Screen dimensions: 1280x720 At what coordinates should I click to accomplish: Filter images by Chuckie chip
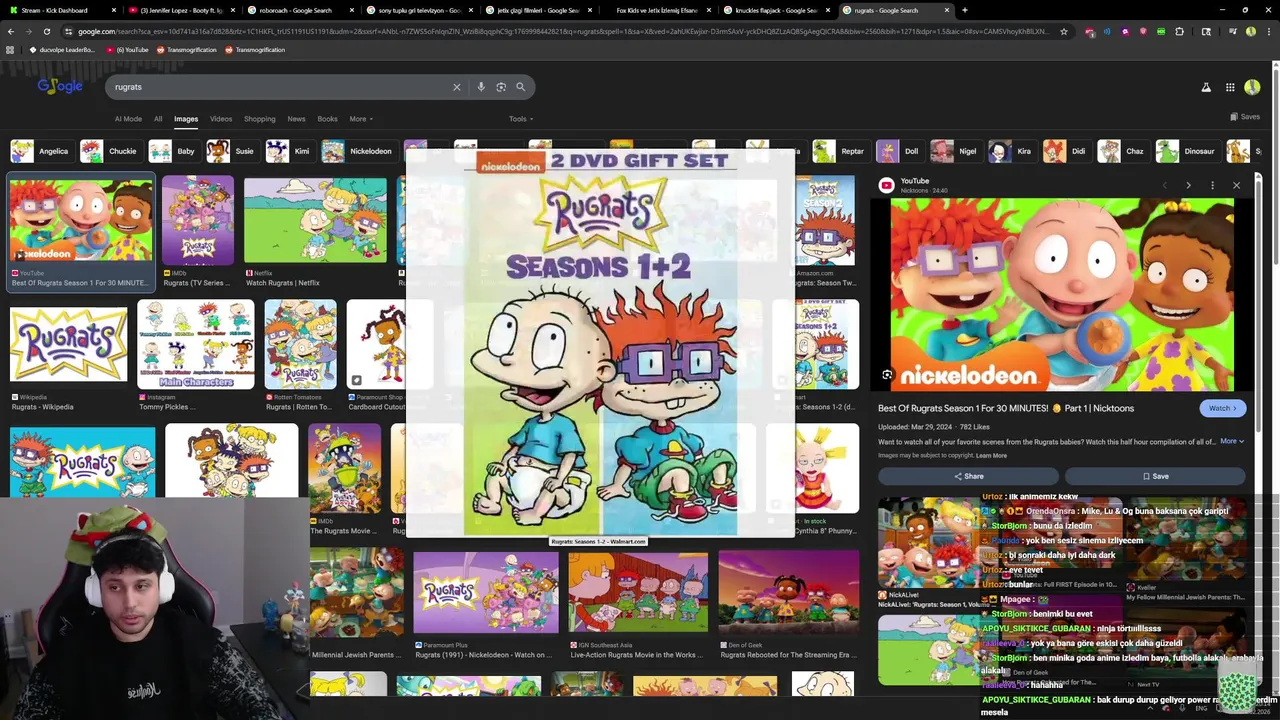coord(109,151)
